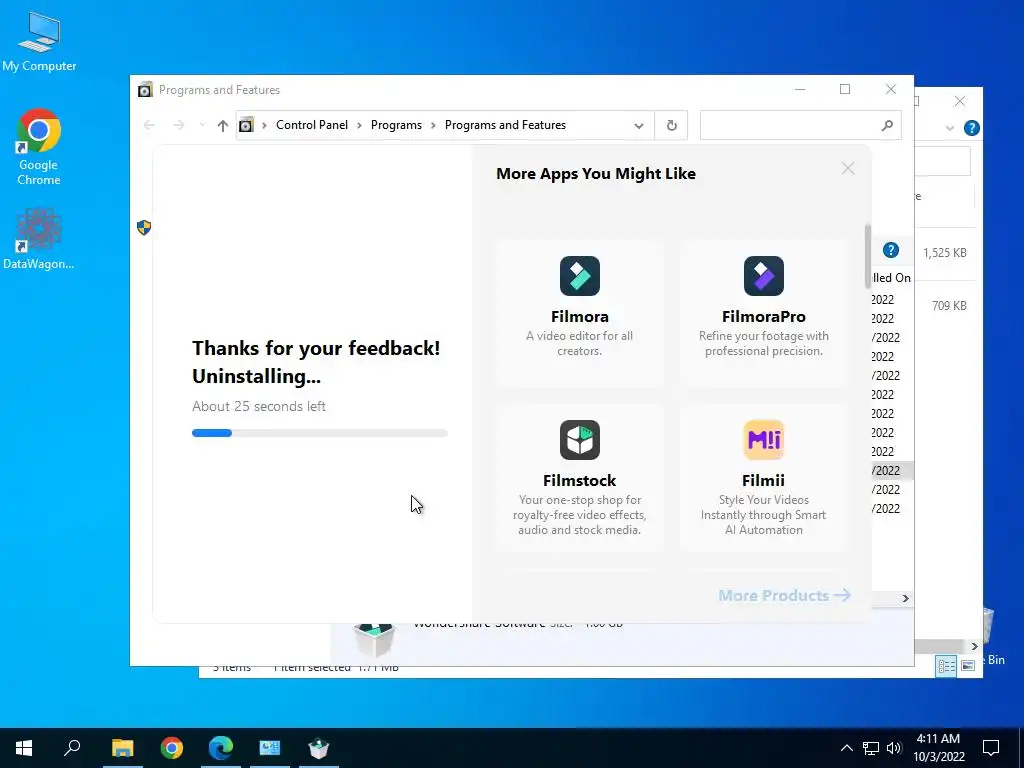This screenshot has height=768, width=1024.
Task: Select the 709 KB file size entry
Action: (x=949, y=306)
